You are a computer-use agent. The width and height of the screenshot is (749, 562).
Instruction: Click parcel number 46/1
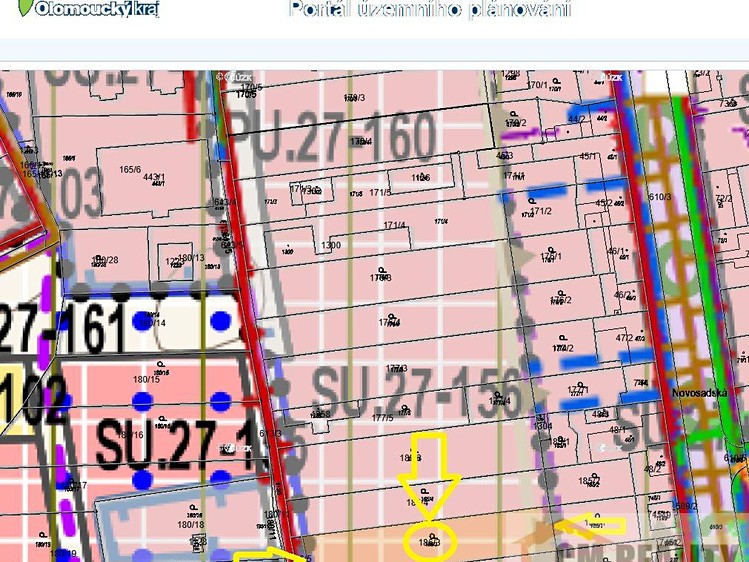tap(616, 251)
